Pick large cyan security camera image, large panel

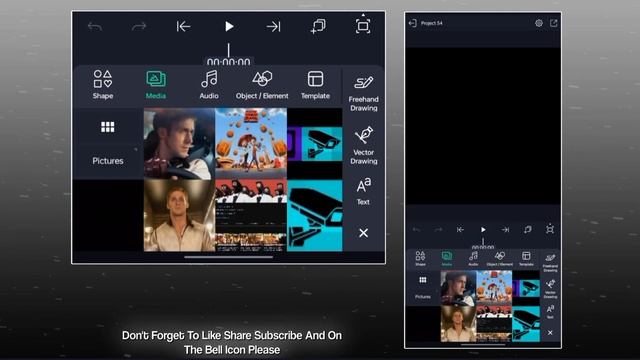[315, 216]
